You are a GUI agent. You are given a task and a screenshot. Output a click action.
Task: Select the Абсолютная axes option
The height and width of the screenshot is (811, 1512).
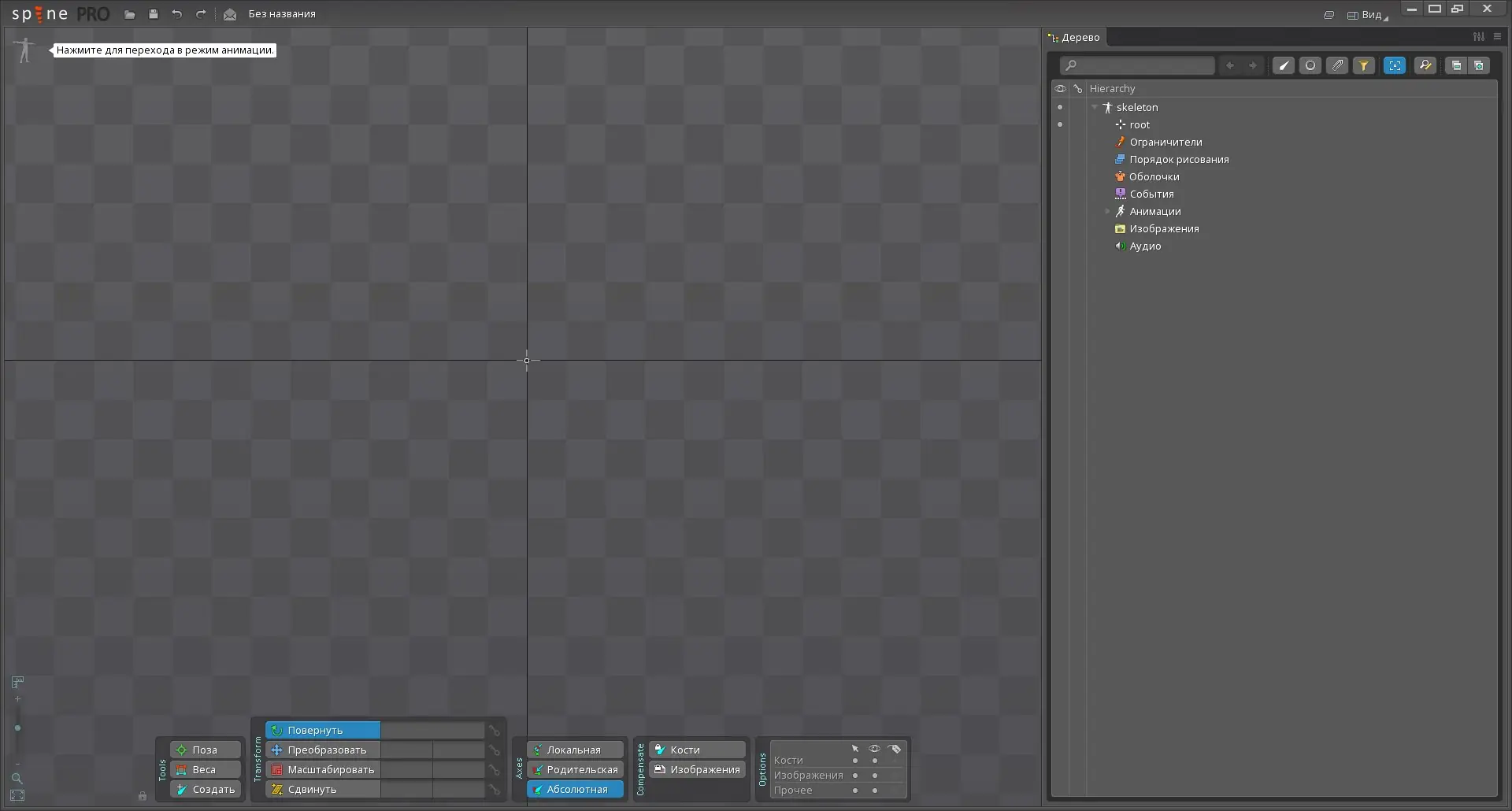point(576,789)
